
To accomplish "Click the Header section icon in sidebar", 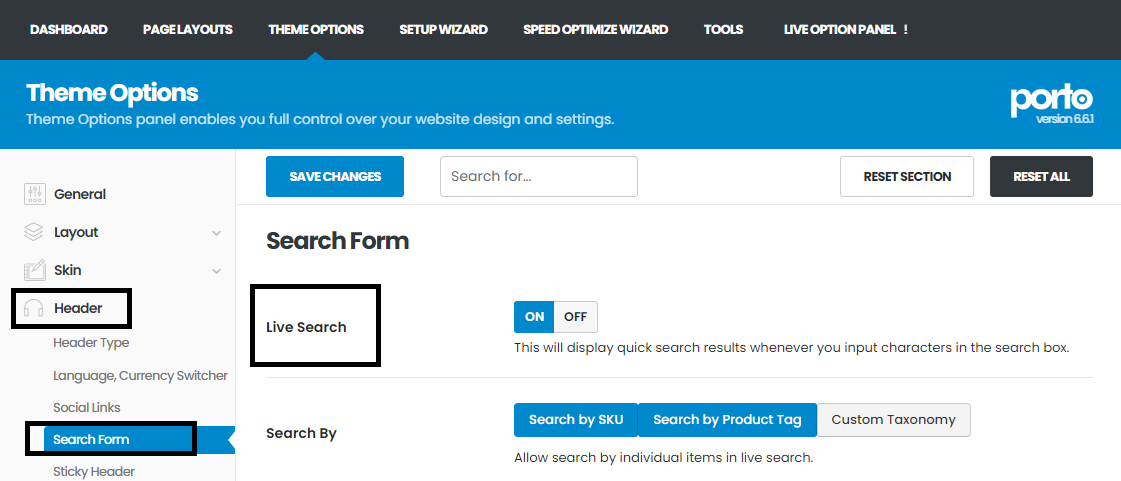I will (x=34, y=308).
